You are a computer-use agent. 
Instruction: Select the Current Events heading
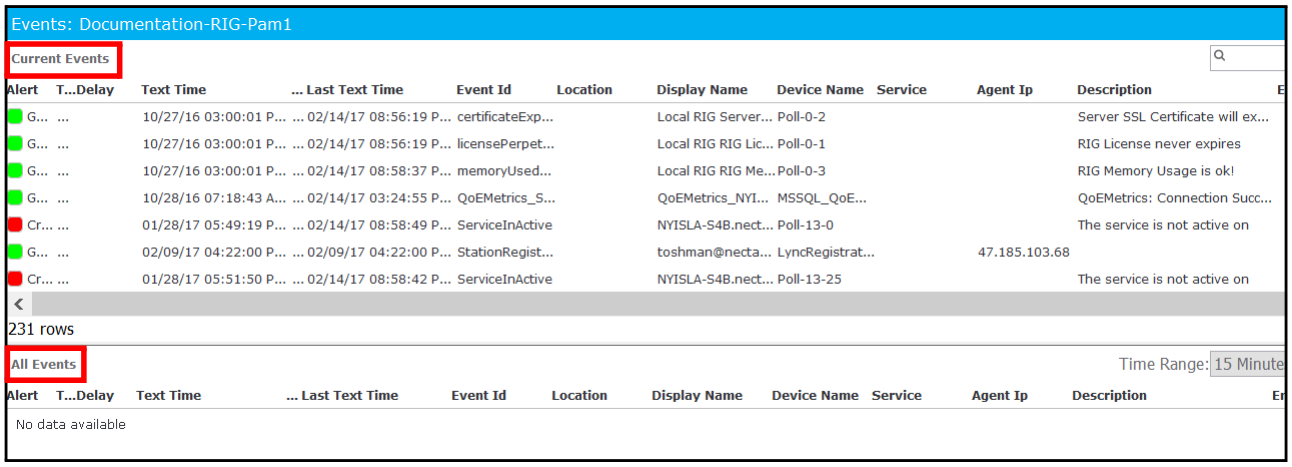pyautogui.click(x=60, y=59)
